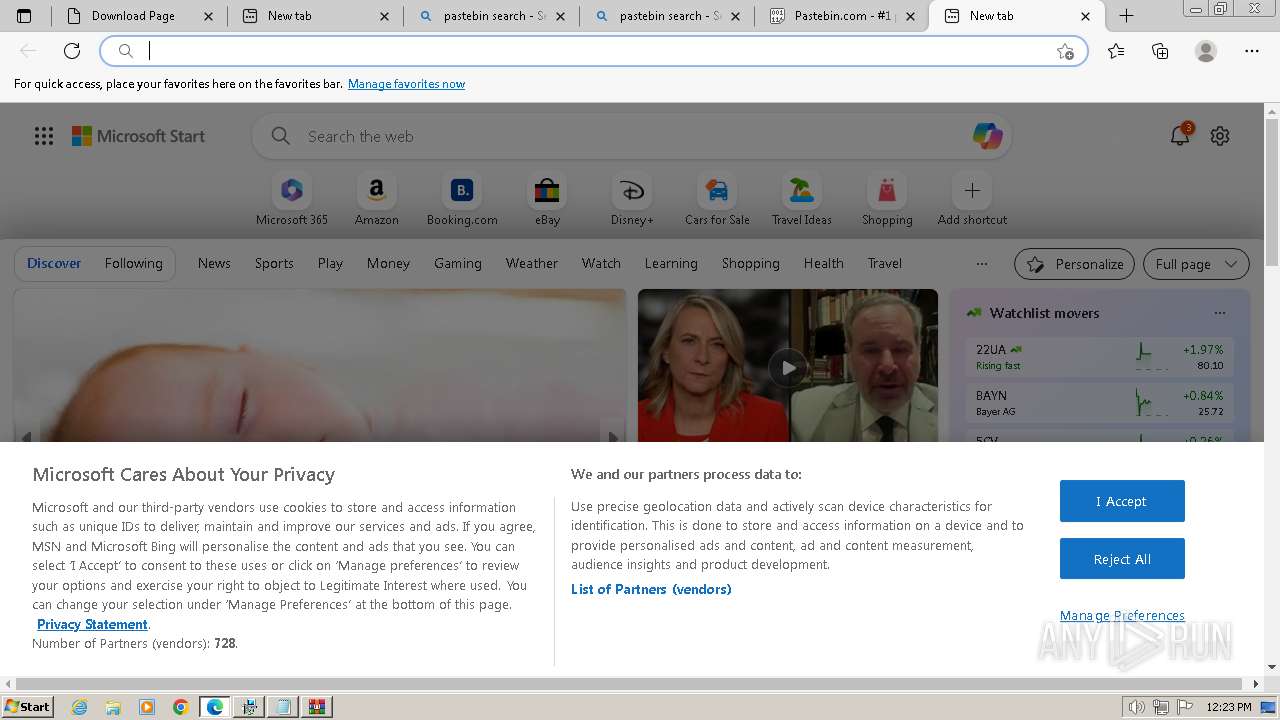Image resolution: width=1280 pixels, height=720 pixels.
Task: Open the Full page layout dropdown
Action: (x=1196, y=264)
